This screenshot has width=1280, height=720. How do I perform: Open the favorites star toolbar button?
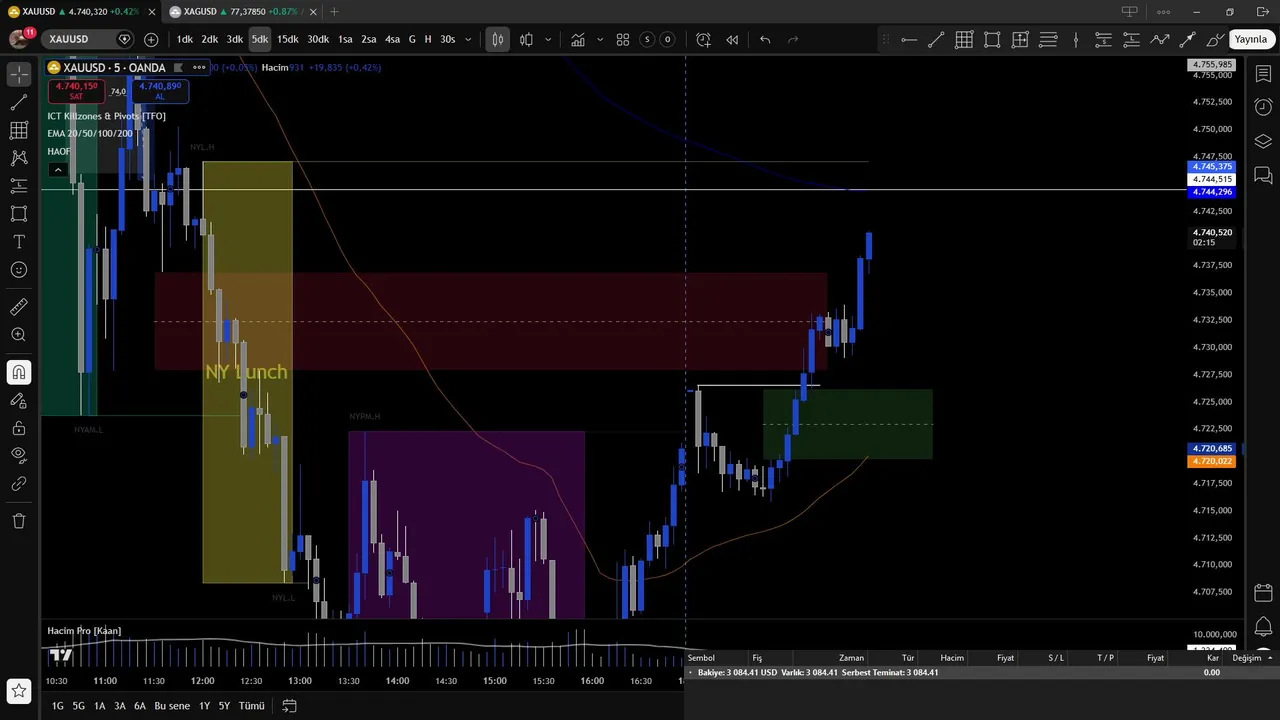(18, 690)
